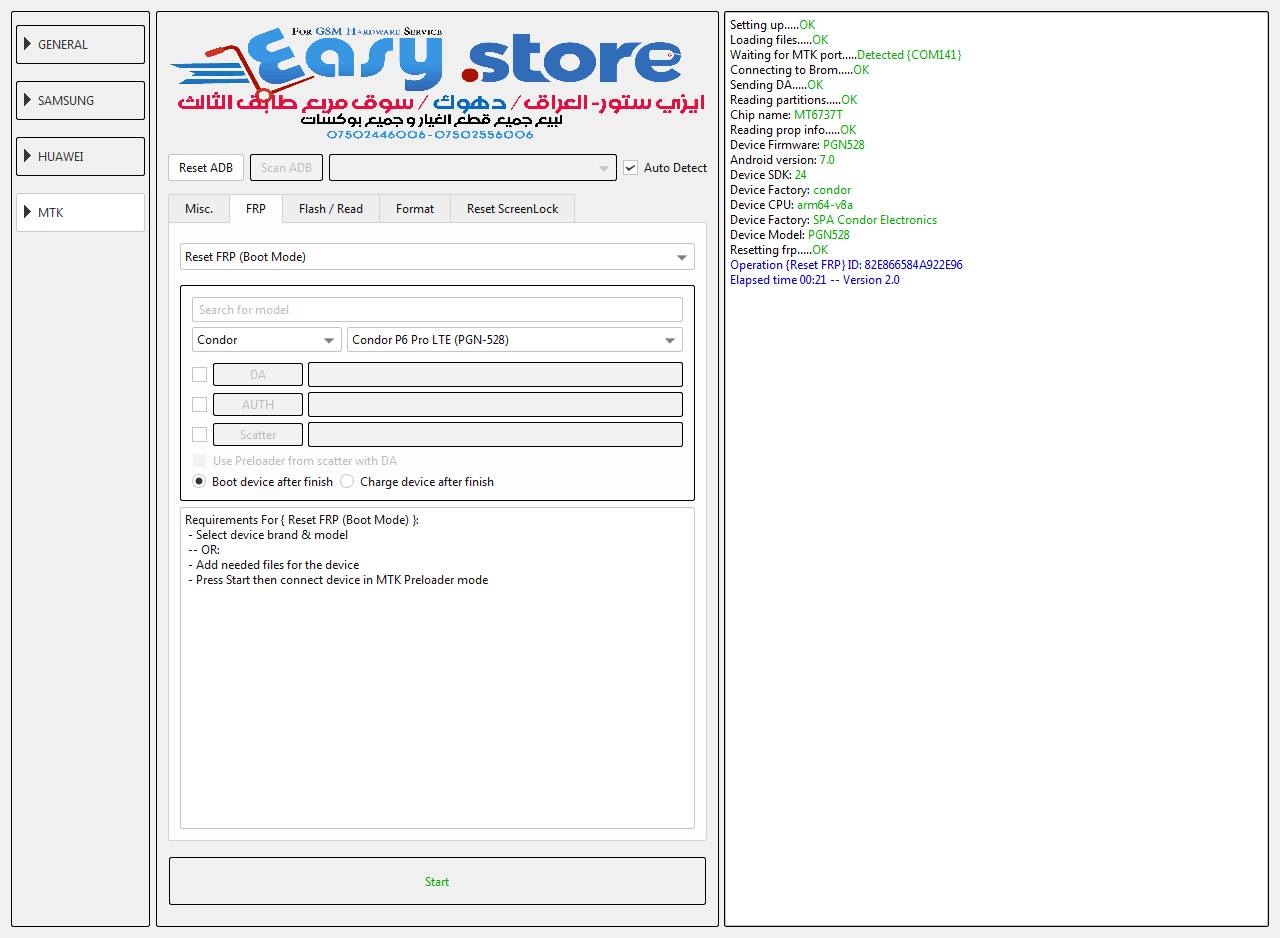The image size is (1280, 938).
Task: Click the Requirements For Reset FRP heading text
Action: [x=302, y=520]
